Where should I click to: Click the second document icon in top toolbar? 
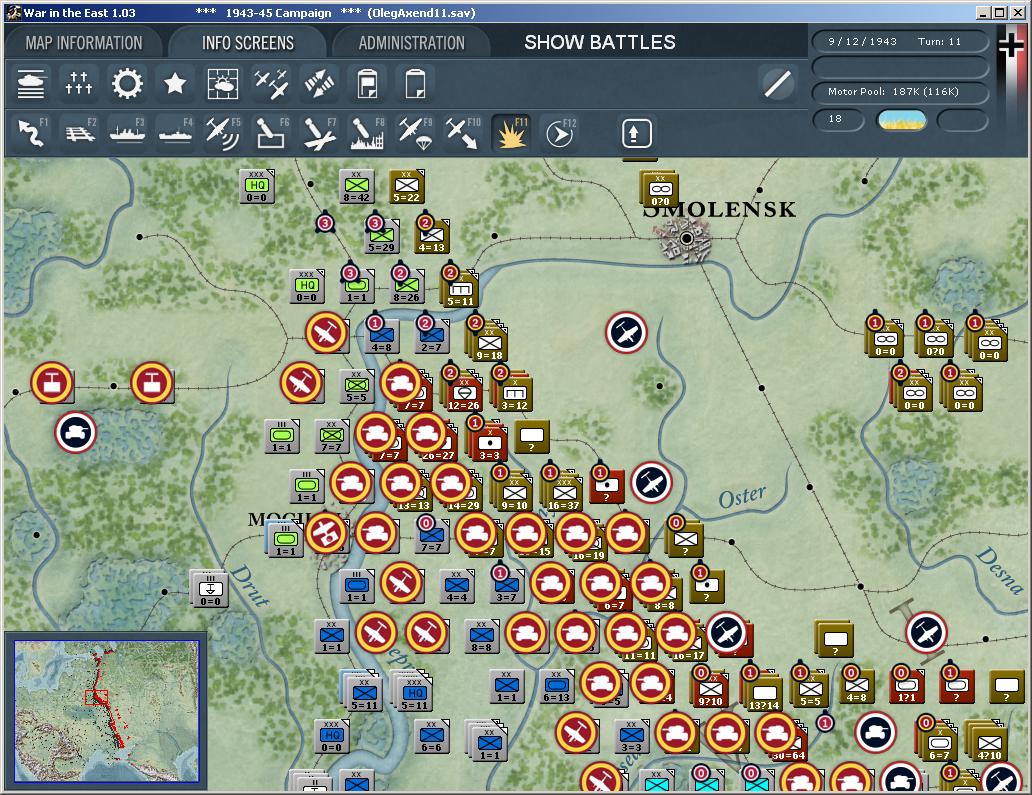415,84
